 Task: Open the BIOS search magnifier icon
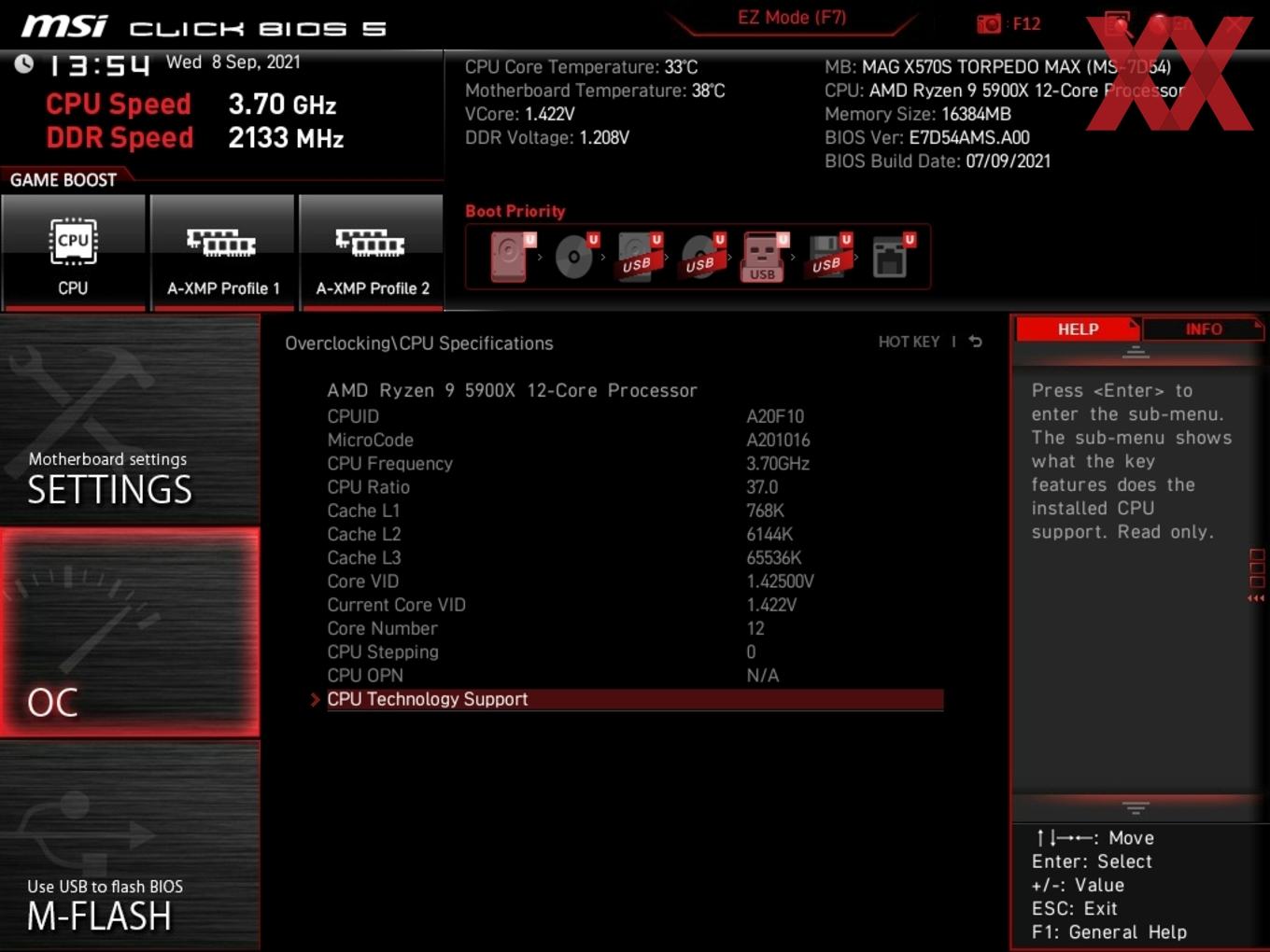(x=1118, y=24)
